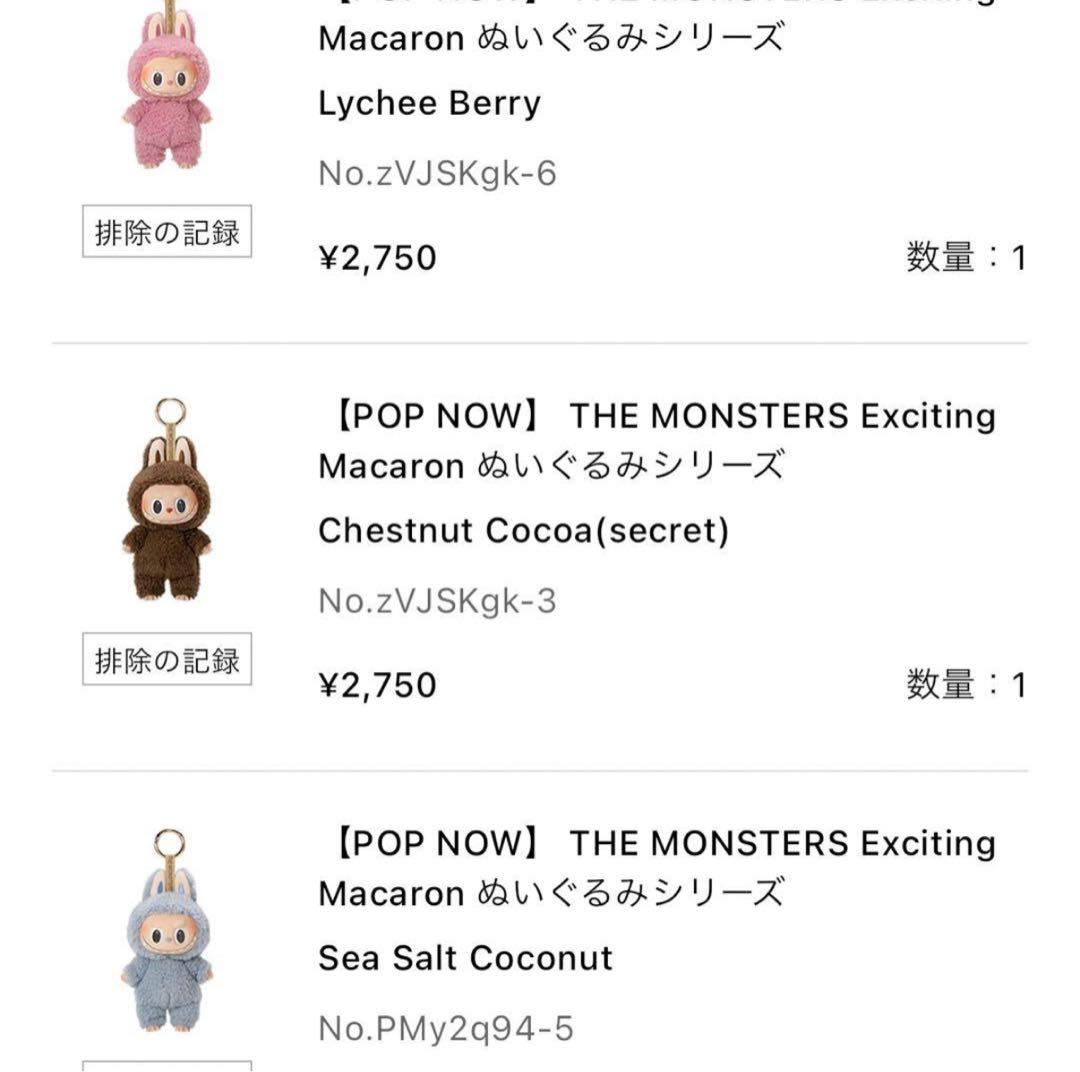The width and height of the screenshot is (1080, 1072).
Task: Click the Sea Salt Coconut product name
Action: [x=465, y=957]
